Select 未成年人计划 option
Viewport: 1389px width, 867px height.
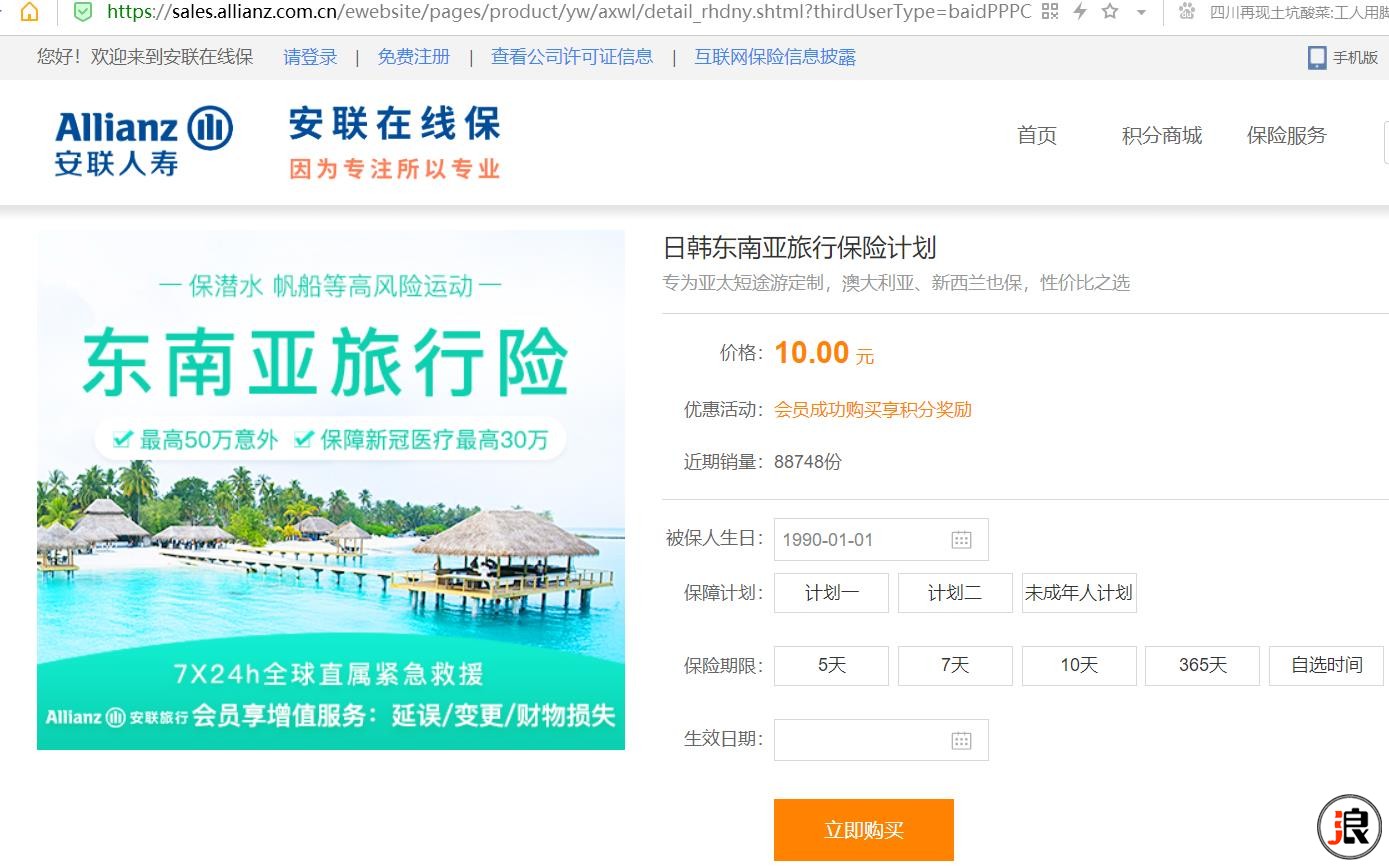pos(1079,593)
